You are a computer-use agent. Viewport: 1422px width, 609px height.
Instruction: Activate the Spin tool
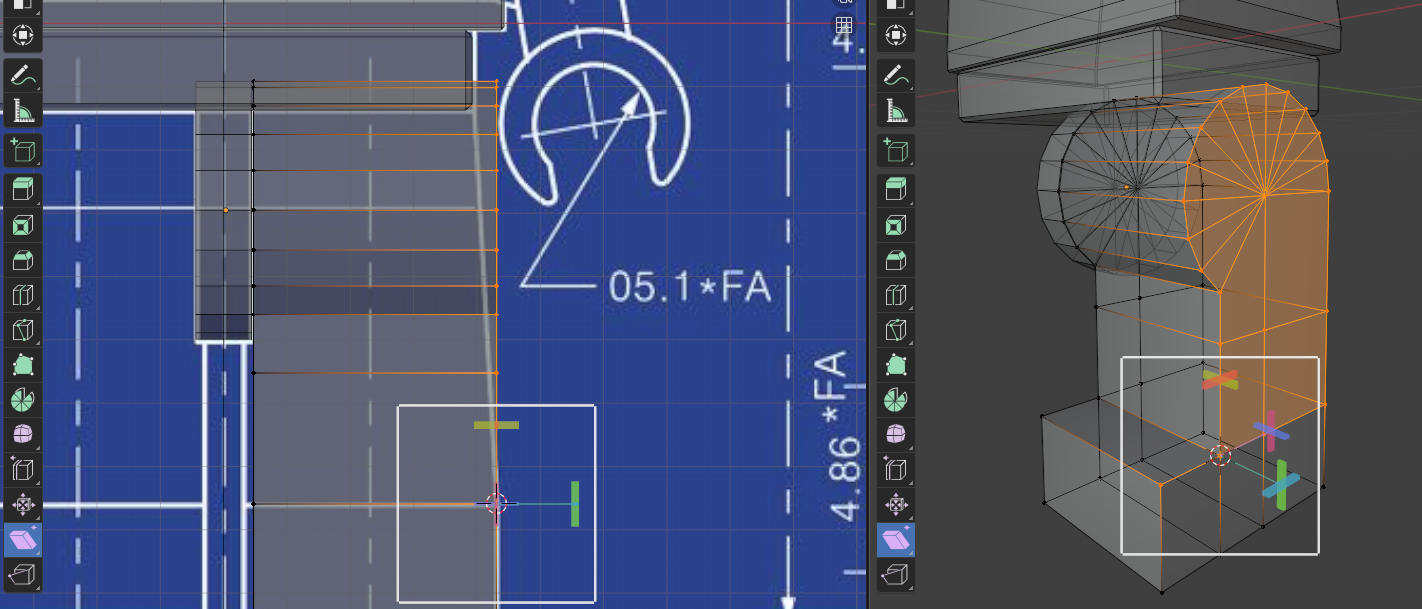[x=22, y=400]
